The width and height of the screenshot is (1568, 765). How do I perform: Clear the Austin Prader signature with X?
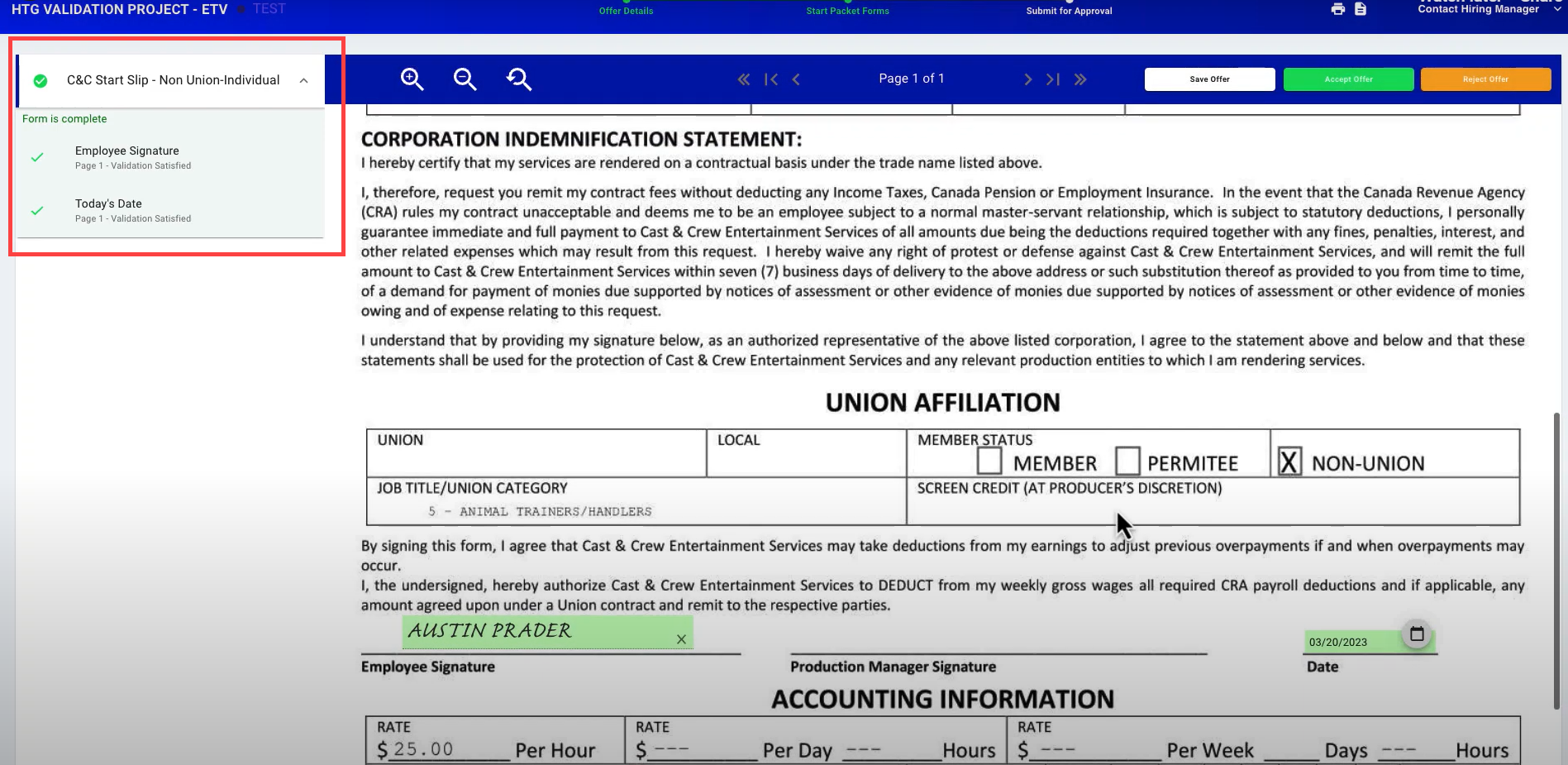click(681, 639)
